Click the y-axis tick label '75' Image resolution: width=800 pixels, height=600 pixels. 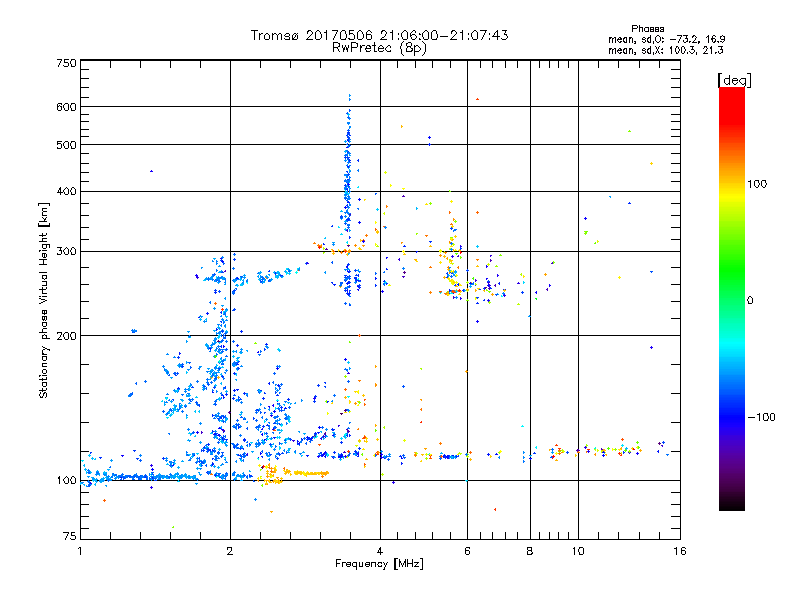pyautogui.click(x=69, y=536)
